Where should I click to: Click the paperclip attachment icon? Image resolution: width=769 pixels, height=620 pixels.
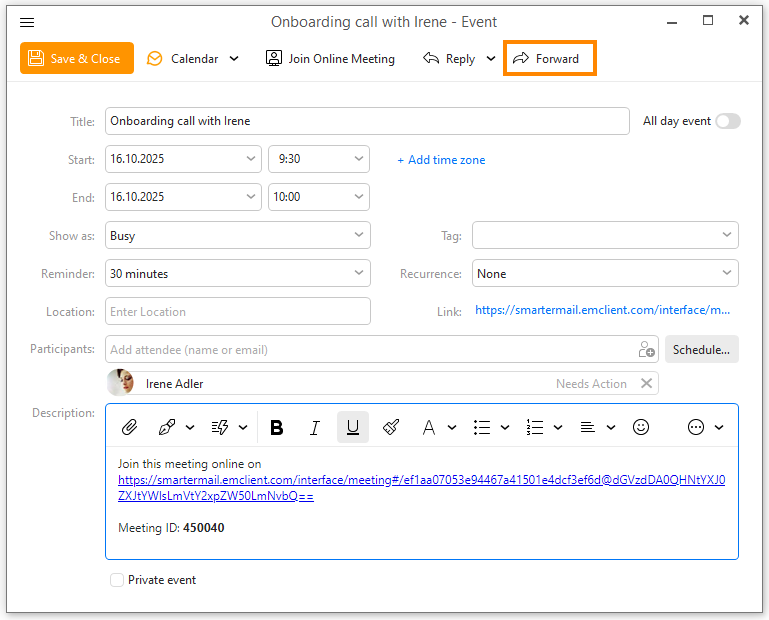click(129, 427)
